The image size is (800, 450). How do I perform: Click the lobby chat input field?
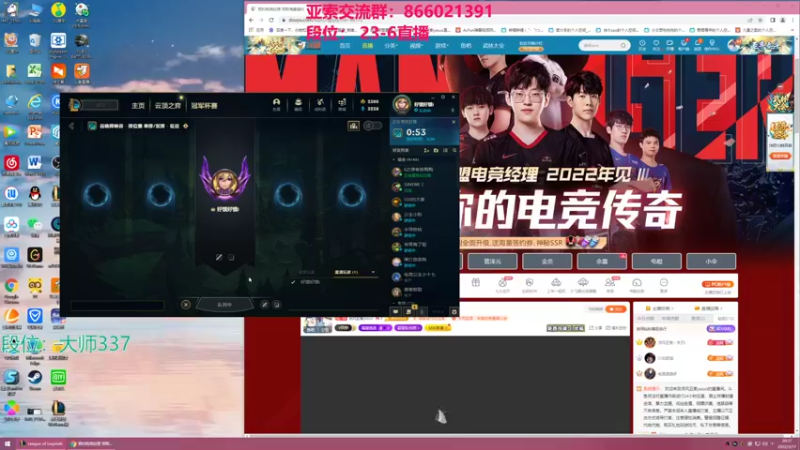tap(117, 306)
